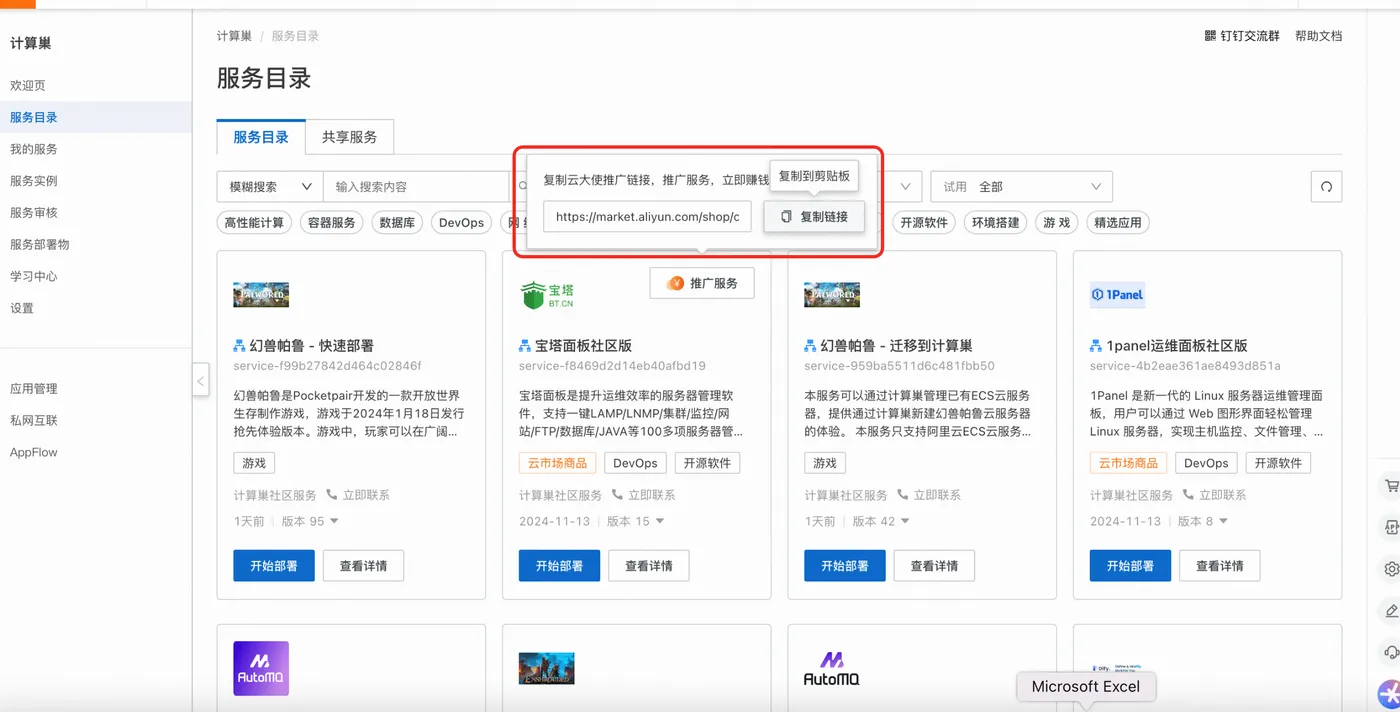This screenshot has width=1400, height=712.
Task: Filter by 环境搭建 category tag
Action: pos(996,223)
